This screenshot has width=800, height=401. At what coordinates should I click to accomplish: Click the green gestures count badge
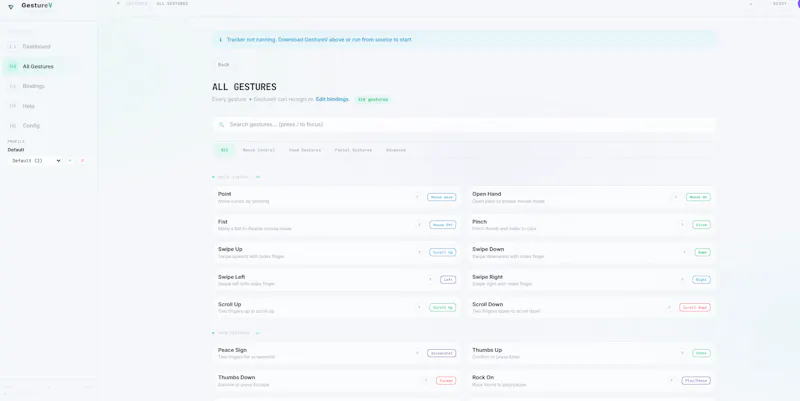(372, 99)
